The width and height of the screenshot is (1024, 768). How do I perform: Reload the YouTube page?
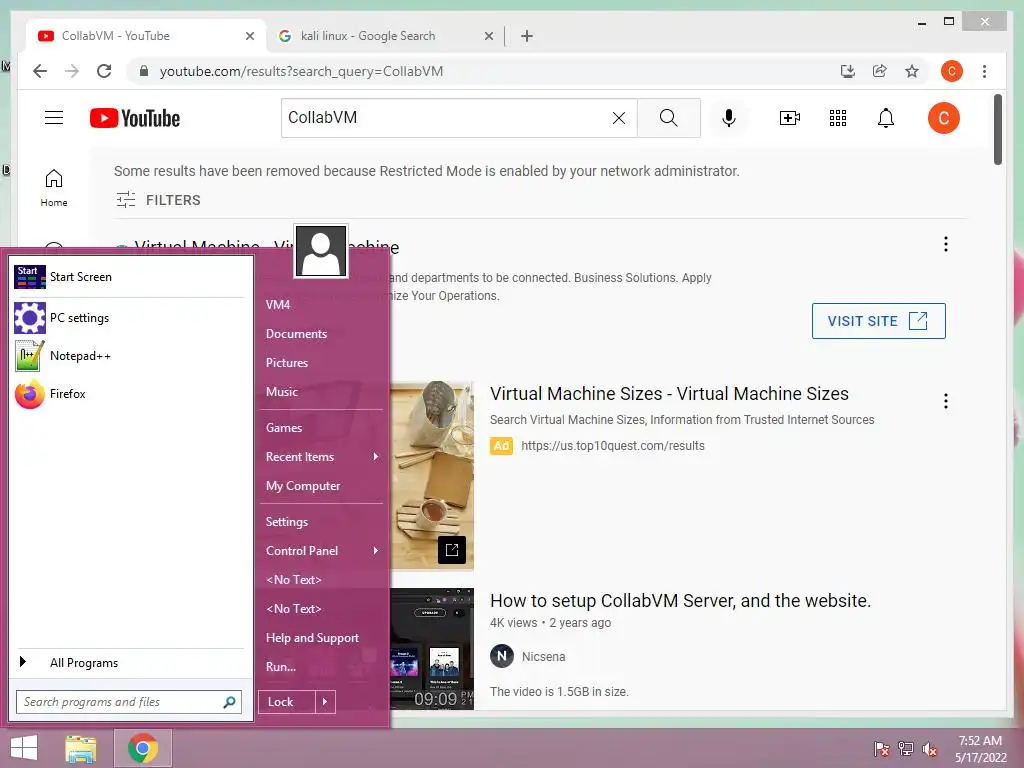pos(104,71)
